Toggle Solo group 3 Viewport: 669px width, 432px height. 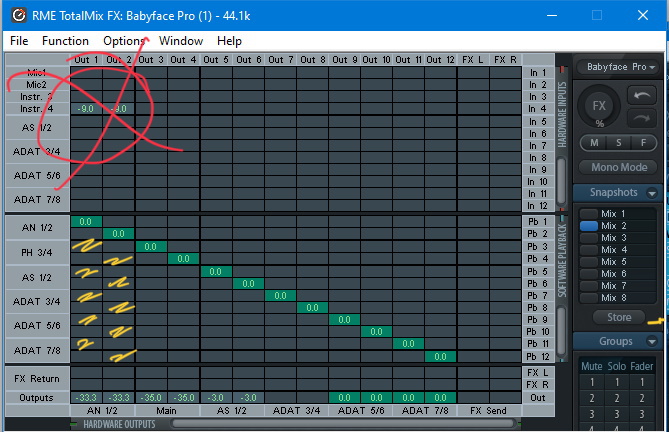click(617, 414)
